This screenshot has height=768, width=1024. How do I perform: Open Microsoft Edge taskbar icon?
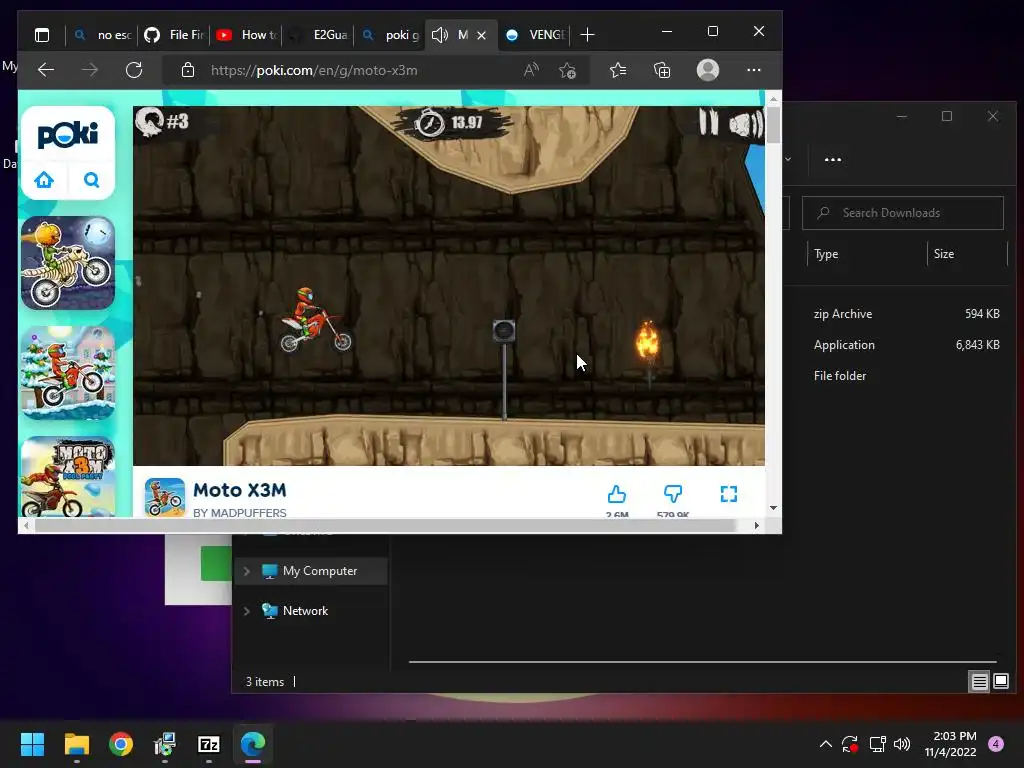(x=253, y=744)
